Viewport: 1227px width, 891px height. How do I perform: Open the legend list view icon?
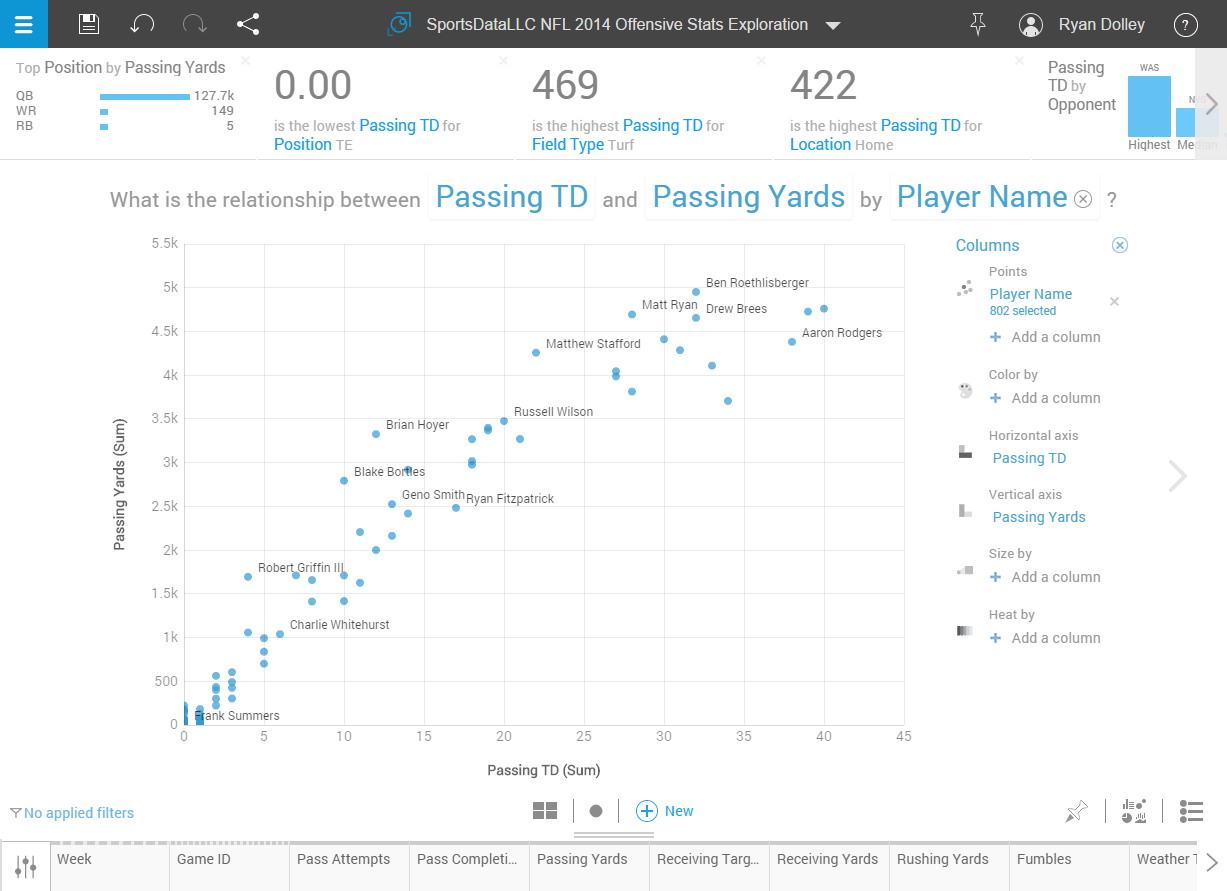click(x=1191, y=811)
